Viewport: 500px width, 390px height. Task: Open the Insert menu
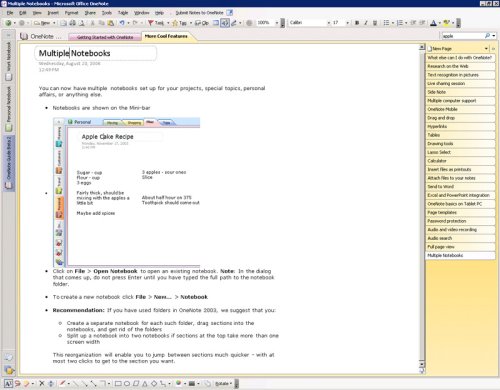click(53, 13)
